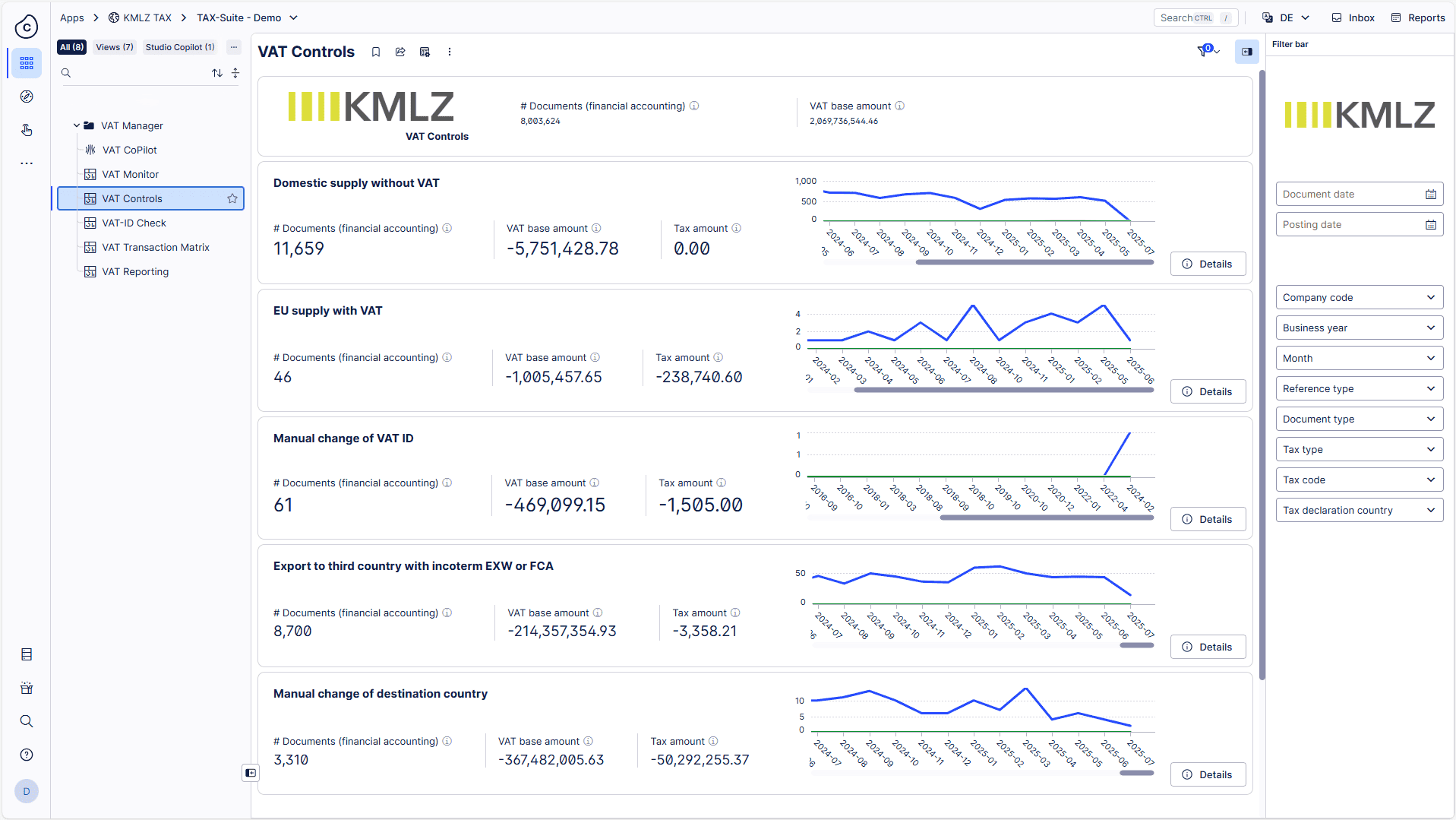The width and height of the screenshot is (1456, 820).
Task: Open Reports from the top bar
Action: (x=1418, y=17)
